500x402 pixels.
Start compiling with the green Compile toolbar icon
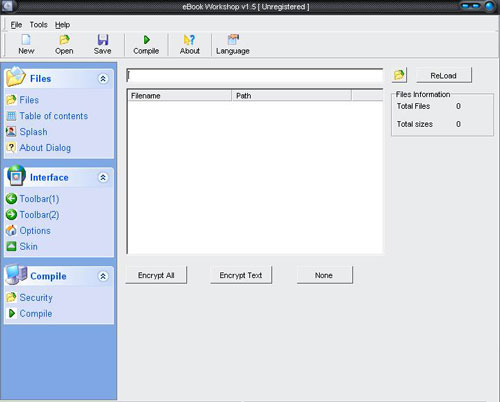pyautogui.click(x=146, y=40)
